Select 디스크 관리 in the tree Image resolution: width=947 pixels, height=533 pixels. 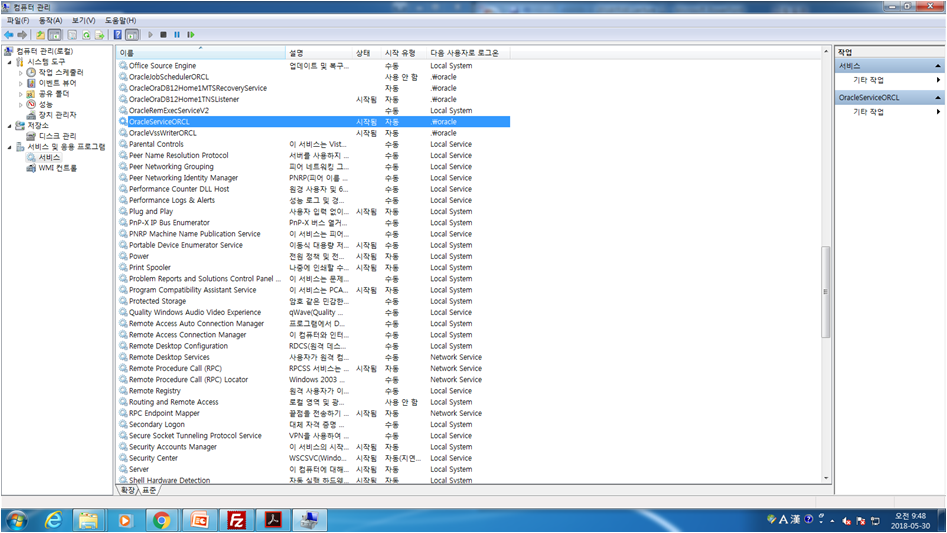point(57,136)
